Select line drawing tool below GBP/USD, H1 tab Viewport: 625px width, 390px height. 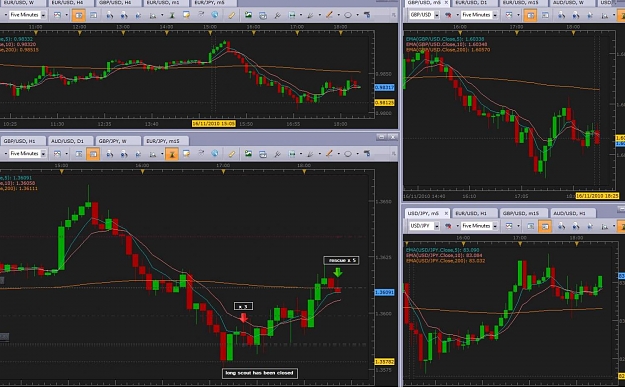tap(329, 154)
